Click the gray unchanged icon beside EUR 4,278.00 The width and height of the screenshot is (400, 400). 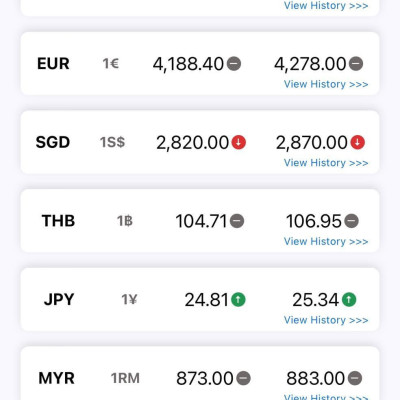click(356, 64)
